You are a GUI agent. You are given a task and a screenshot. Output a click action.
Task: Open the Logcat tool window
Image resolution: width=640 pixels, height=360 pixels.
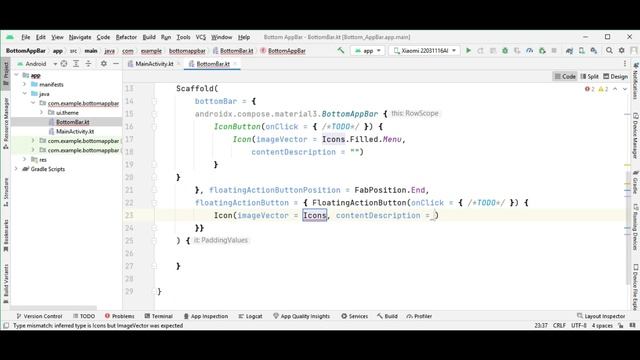tap(250, 316)
